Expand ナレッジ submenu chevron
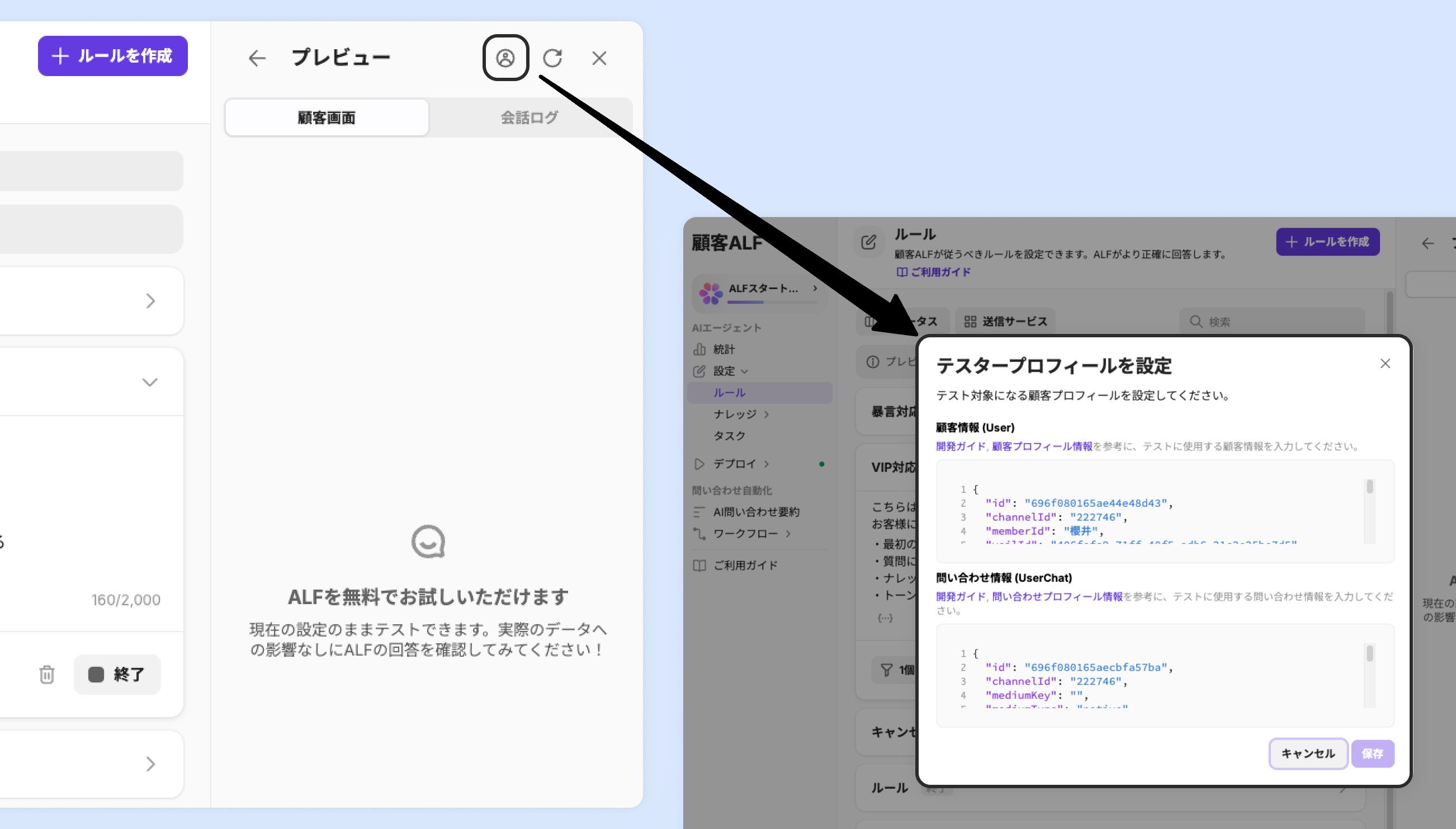The height and width of the screenshot is (829, 1456). 767,414
